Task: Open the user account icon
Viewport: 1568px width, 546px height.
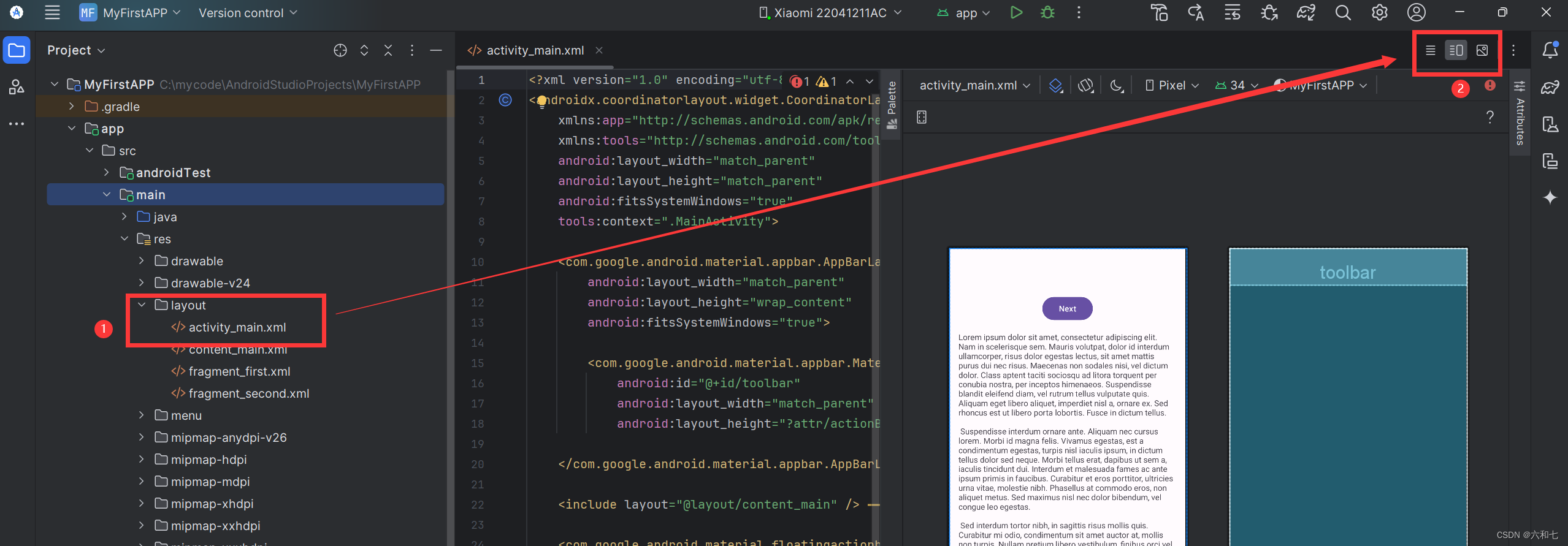Action: coord(1416,12)
